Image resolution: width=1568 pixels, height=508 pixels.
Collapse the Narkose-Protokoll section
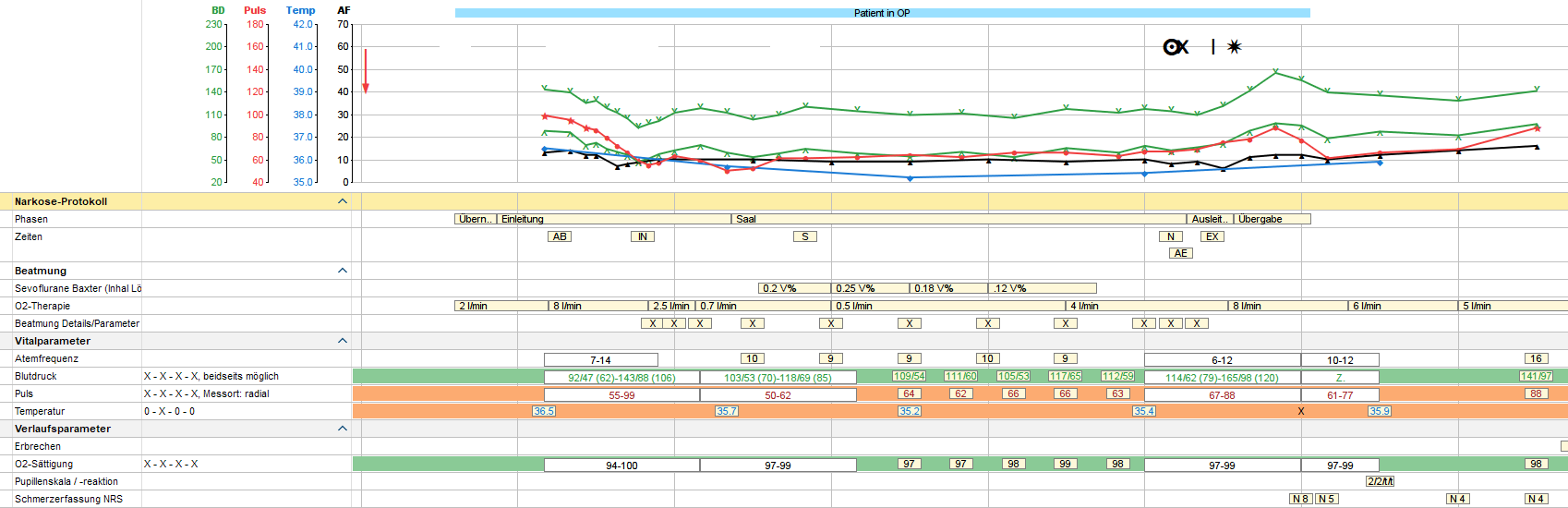[343, 201]
